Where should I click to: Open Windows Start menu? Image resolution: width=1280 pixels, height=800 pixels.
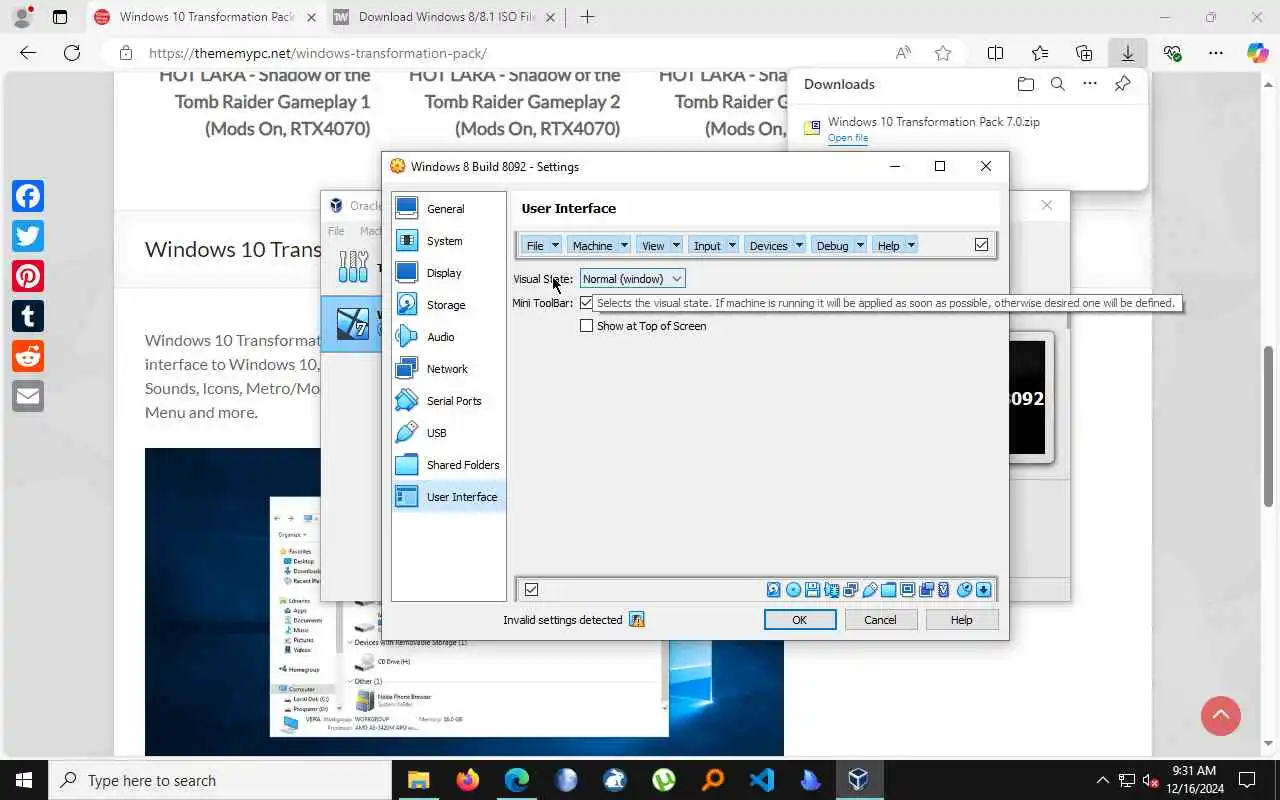(x=24, y=780)
